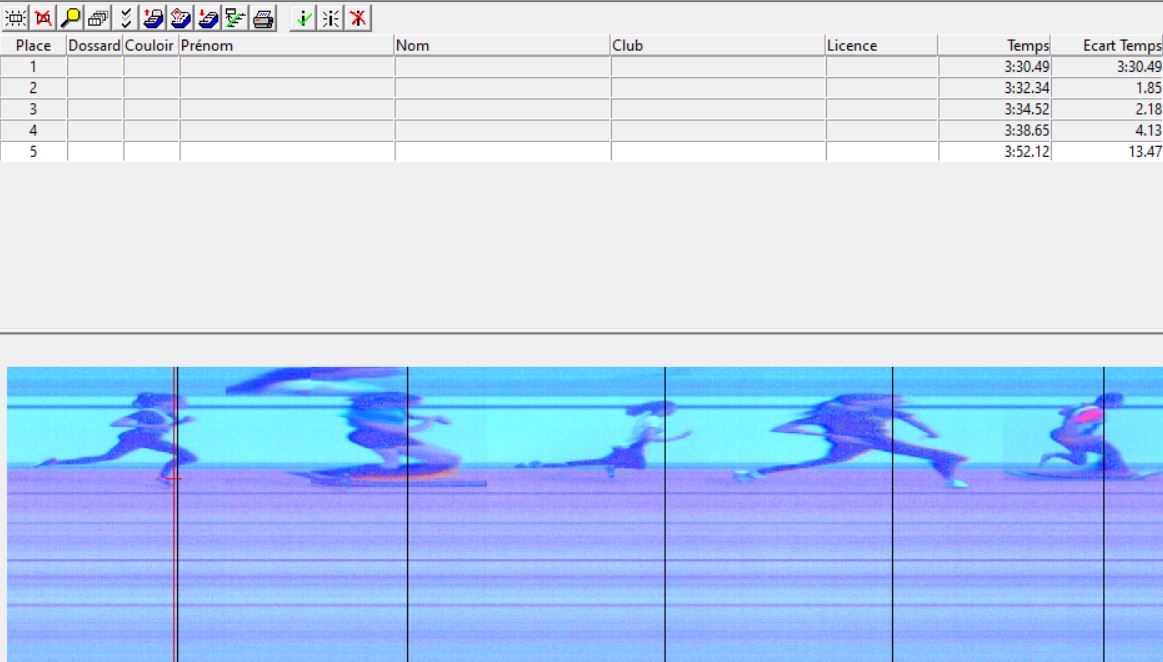Click the stacked filmstrip frames icon
This screenshot has height=662, width=1163.
[98, 18]
